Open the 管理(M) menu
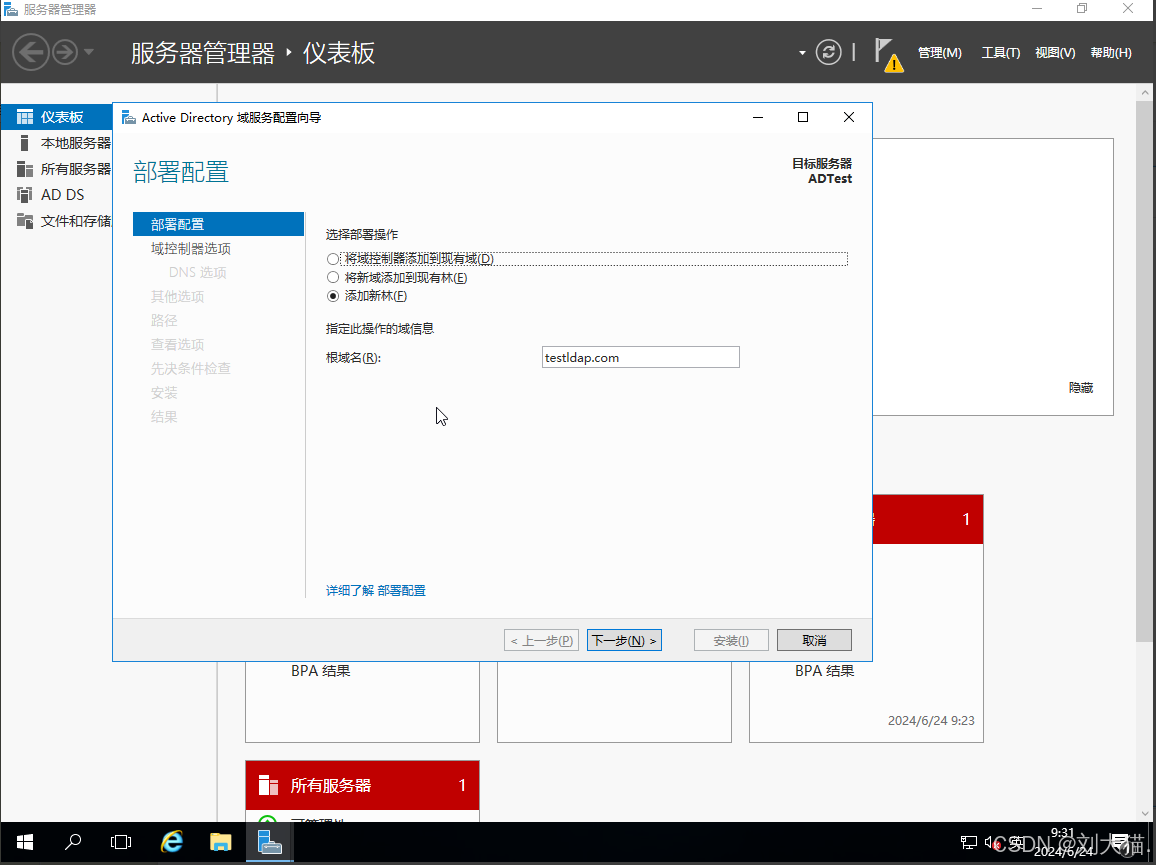 pyautogui.click(x=939, y=52)
